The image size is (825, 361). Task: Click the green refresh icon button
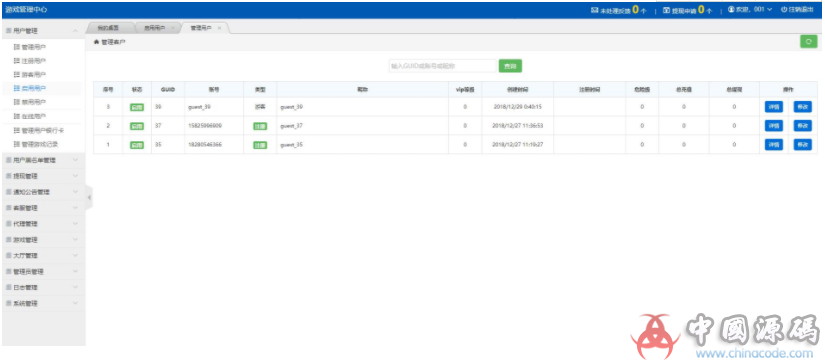[808, 42]
